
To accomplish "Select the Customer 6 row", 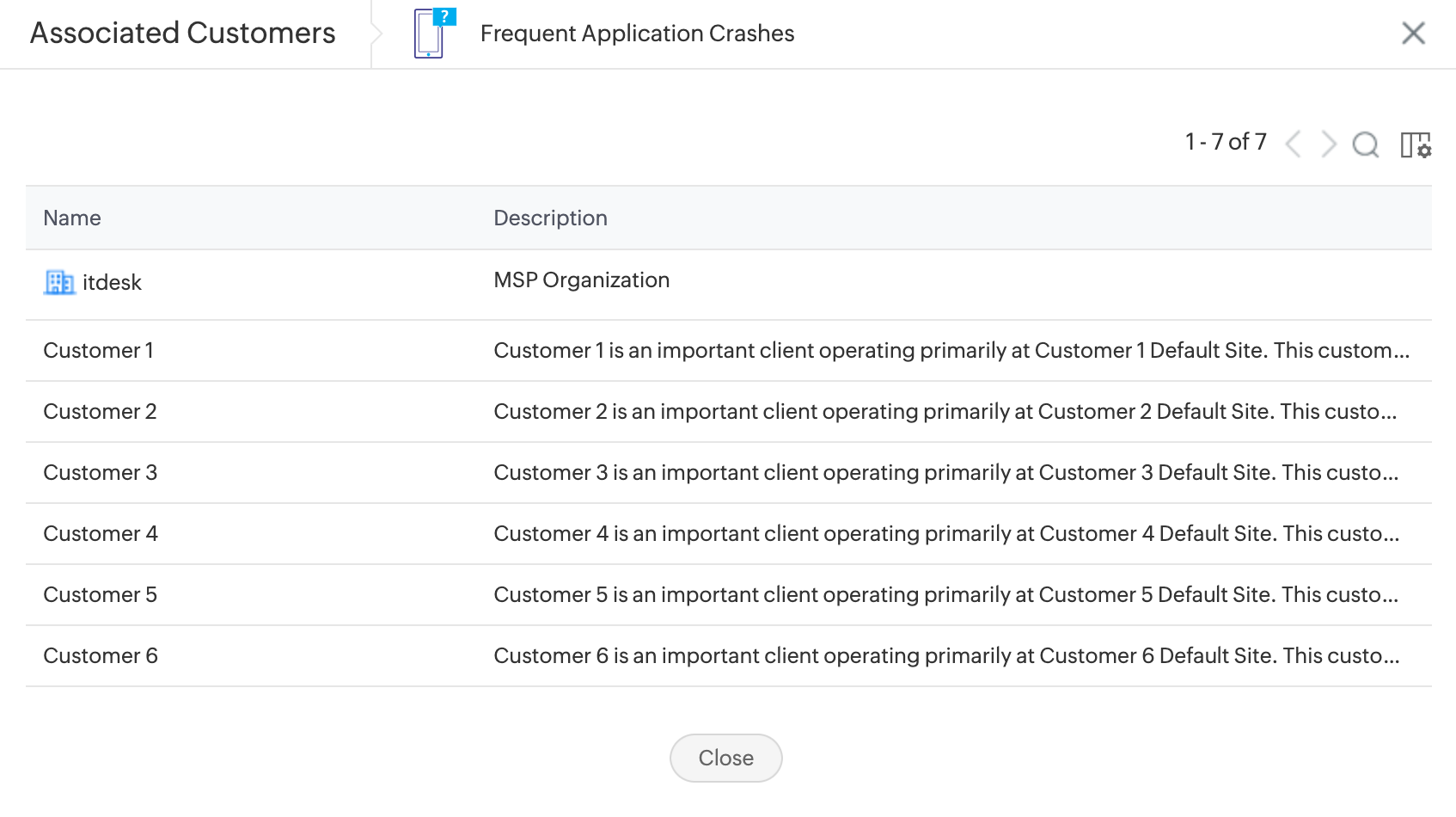I will point(100,656).
